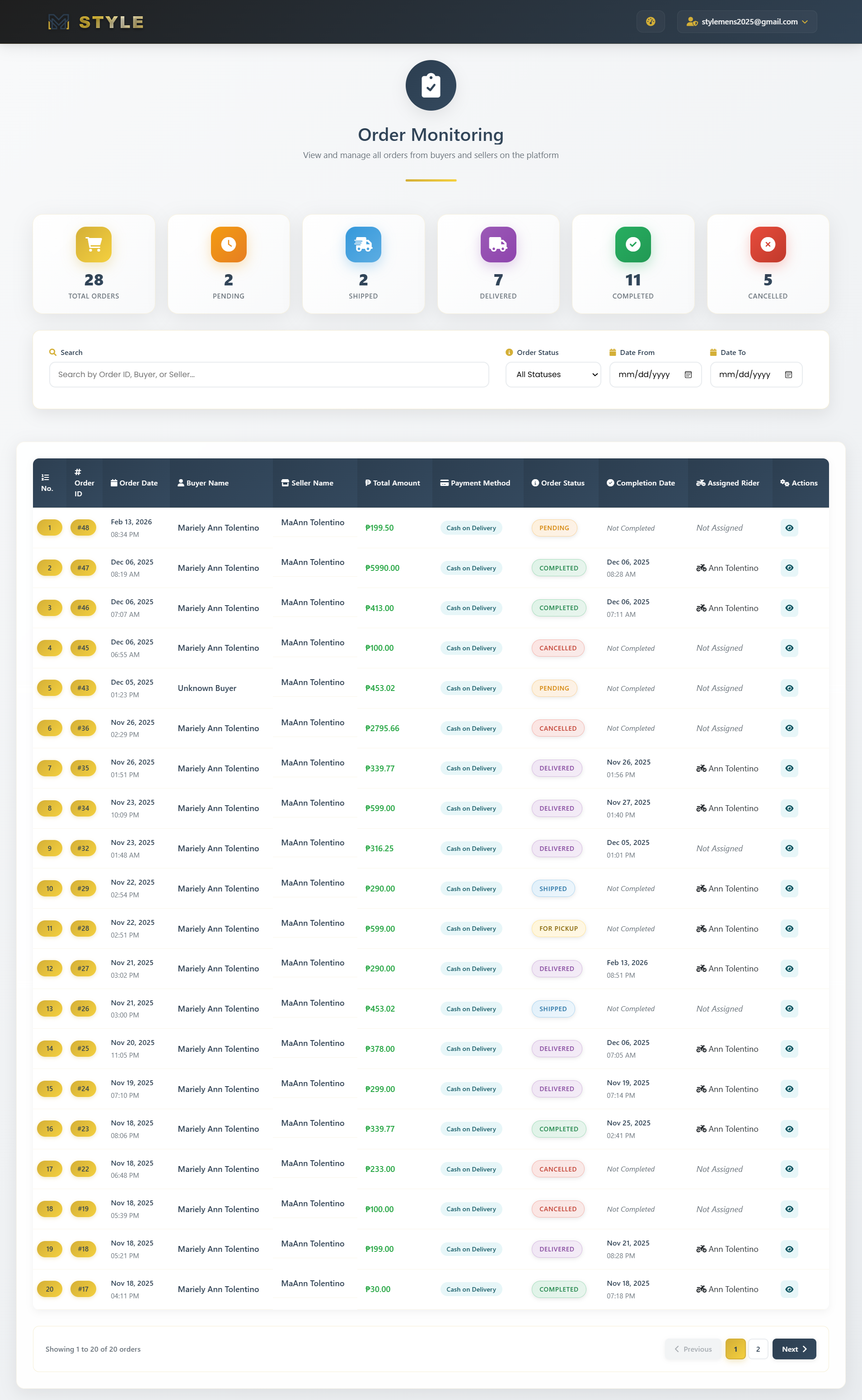
Task: Click the Shipped truck icon
Action: click(363, 244)
